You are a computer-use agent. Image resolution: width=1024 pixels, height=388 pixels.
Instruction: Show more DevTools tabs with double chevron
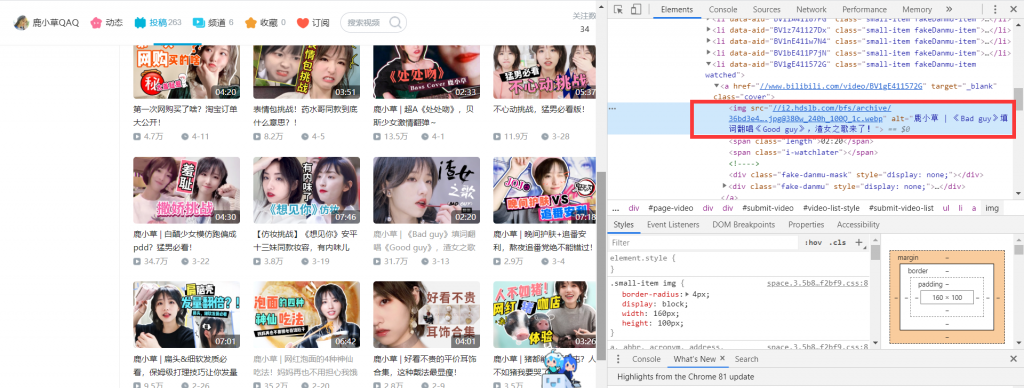(x=948, y=9)
